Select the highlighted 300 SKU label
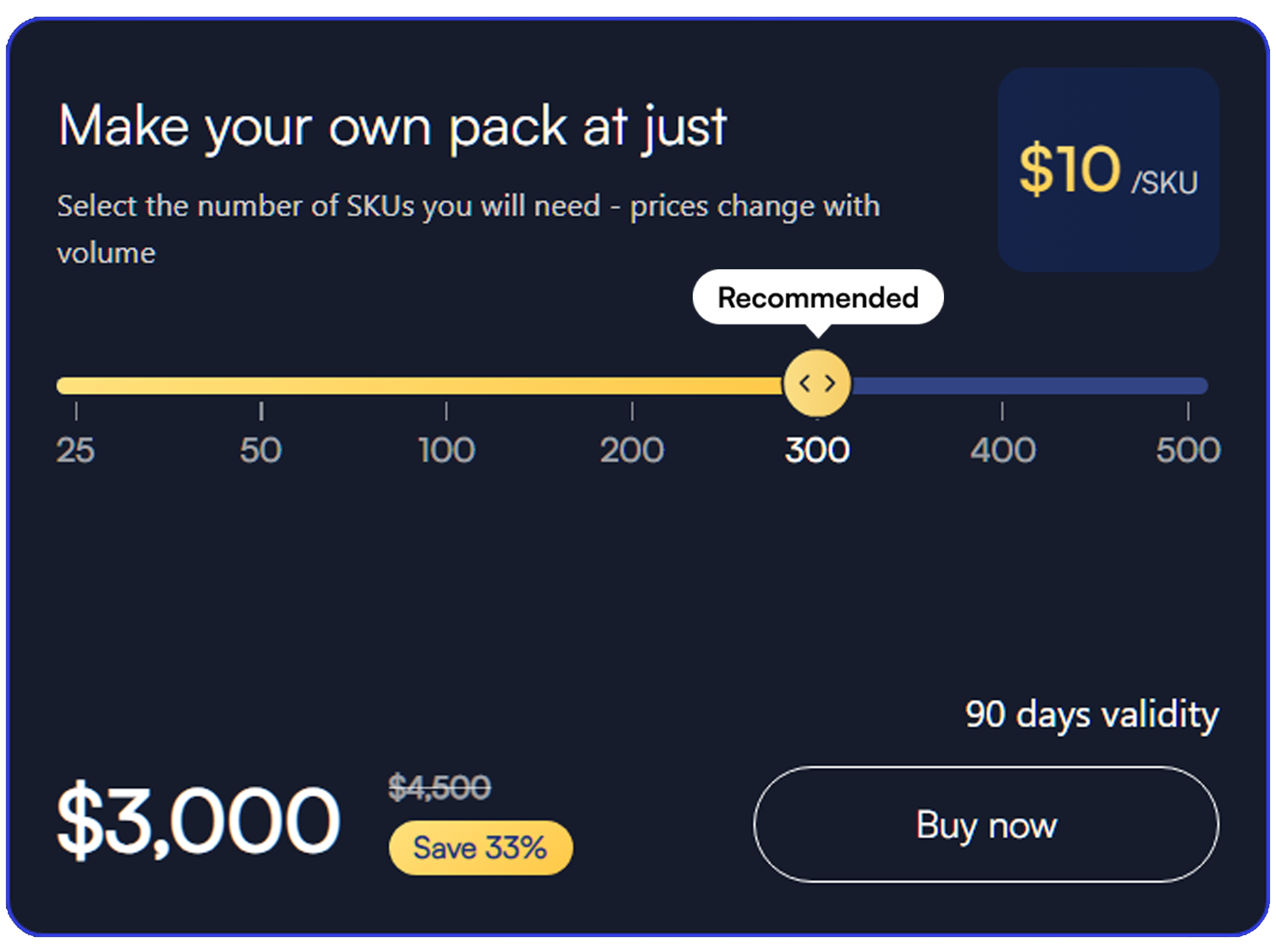1276x952 pixels. (817, 450)
